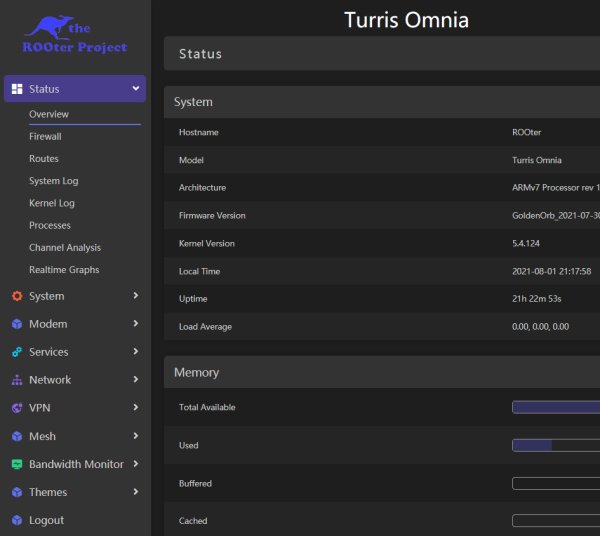The height and width of the screenshot is (536, 600).
Task: Click the 5.4.124 kernel version value
Action: coord(526,244)
